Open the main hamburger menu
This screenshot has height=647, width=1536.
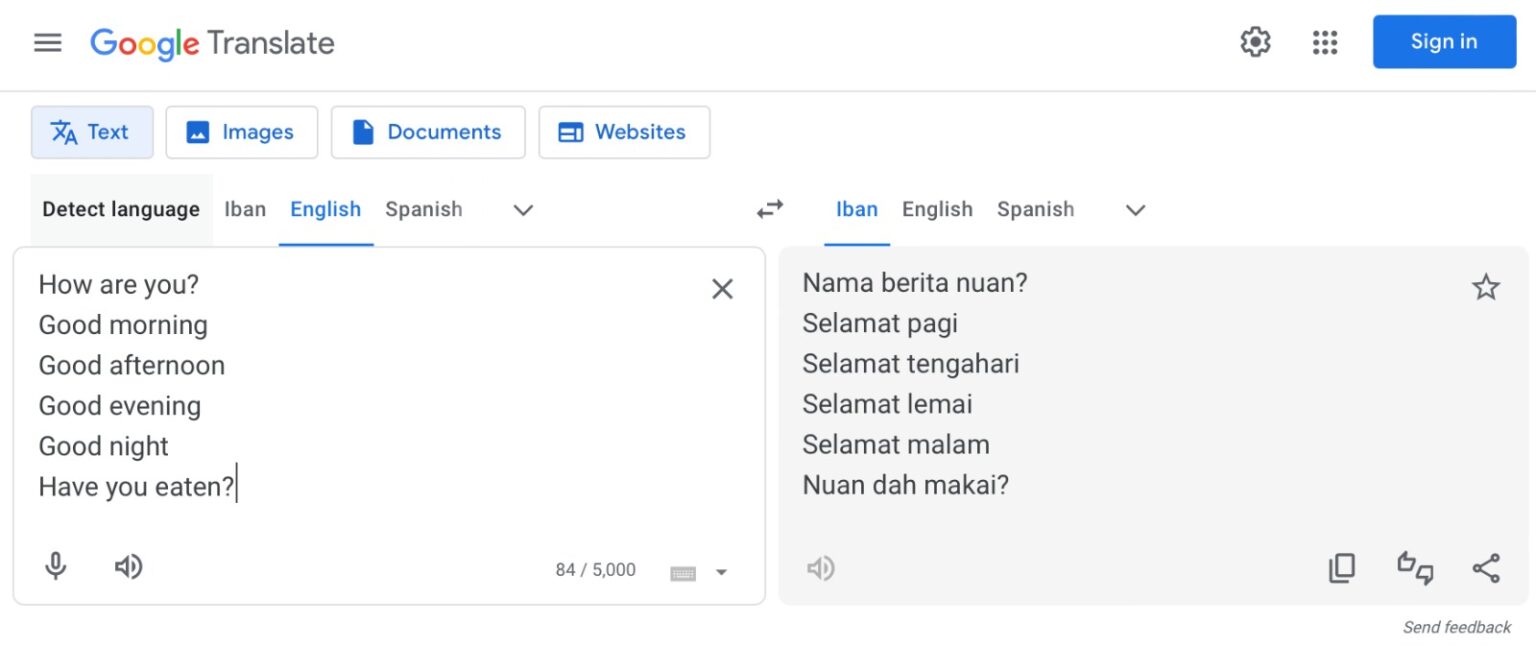(x=48, y=43)
